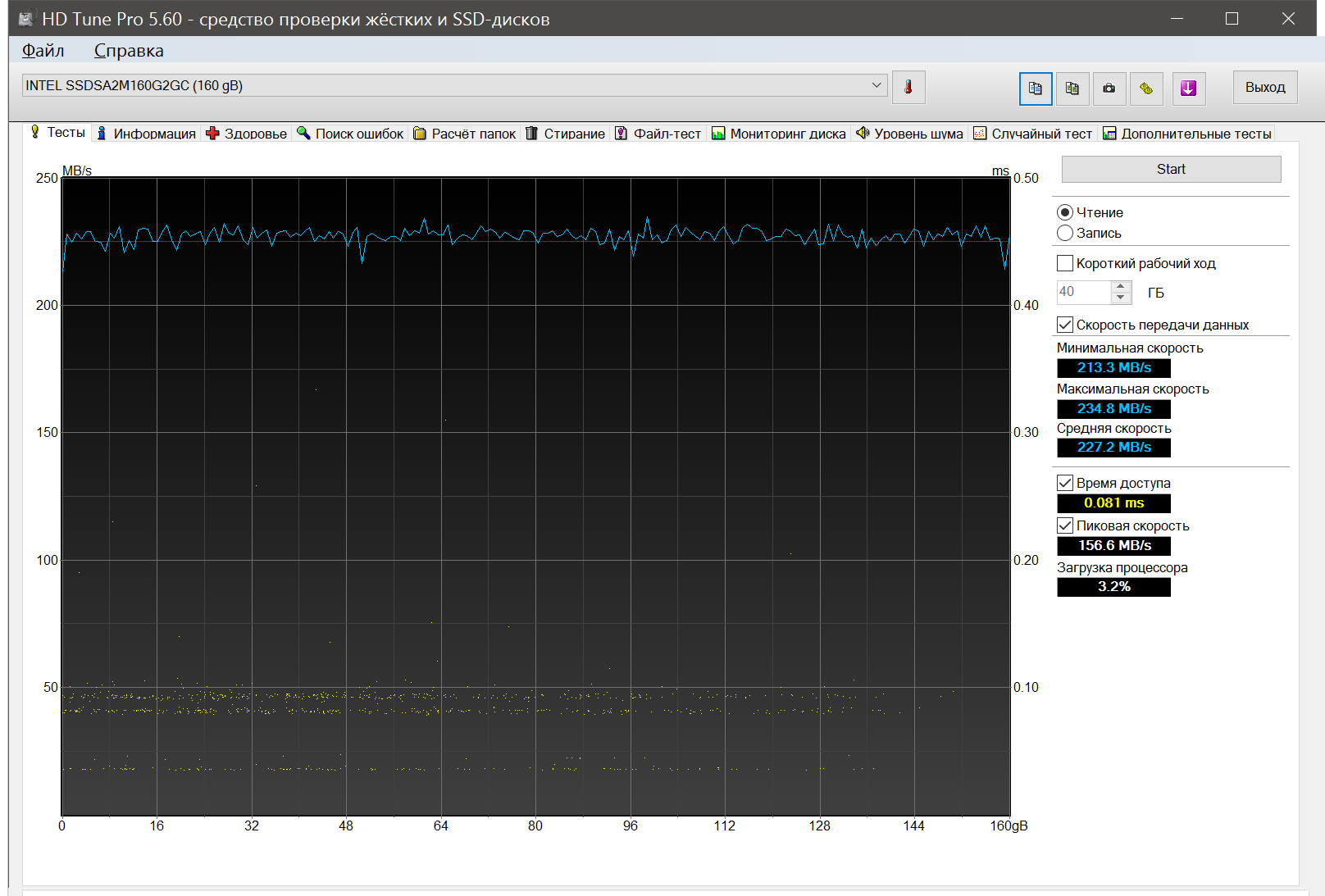Click the purple down-arrow minimize-to-tray icon
This screenshot has width=1325, height=896.
pyautogui.click(x=1188, y=89)
